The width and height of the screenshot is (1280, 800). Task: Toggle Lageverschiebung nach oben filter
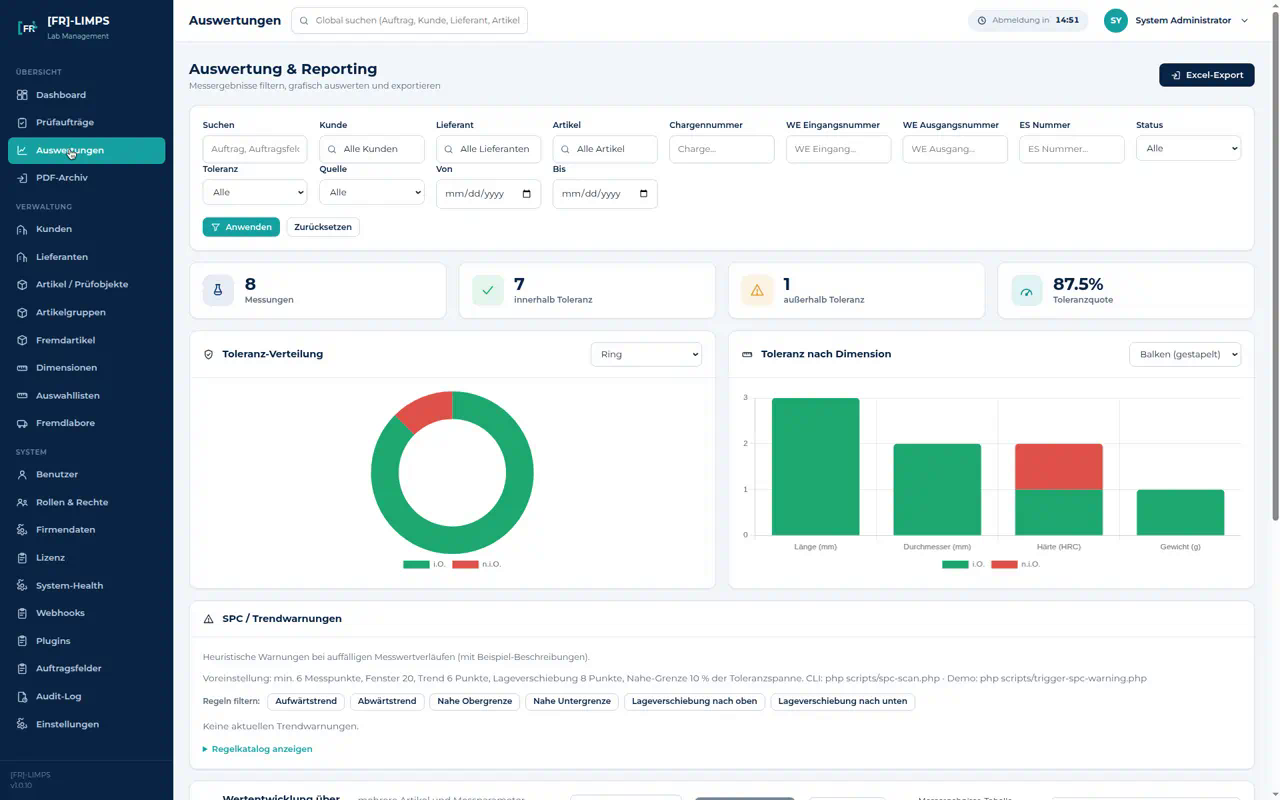[695, 701]
